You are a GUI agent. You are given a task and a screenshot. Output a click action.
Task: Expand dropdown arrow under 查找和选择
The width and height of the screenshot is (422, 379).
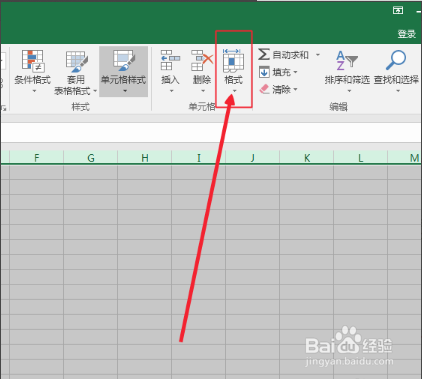398,91
